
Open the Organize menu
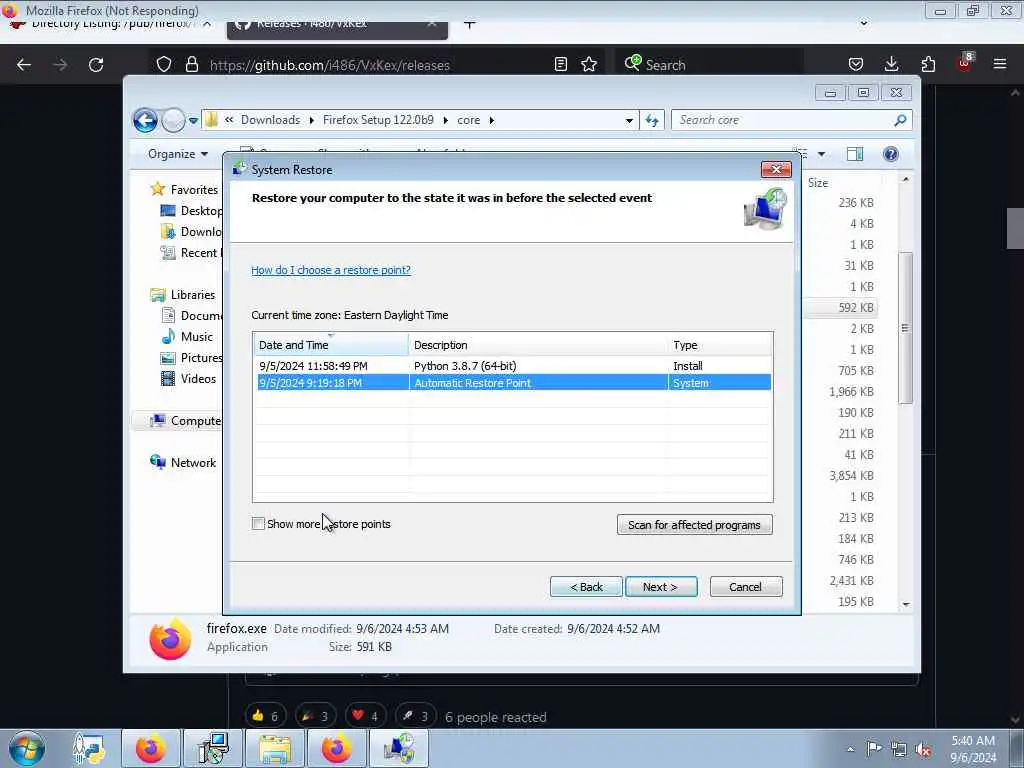[178, 153]
